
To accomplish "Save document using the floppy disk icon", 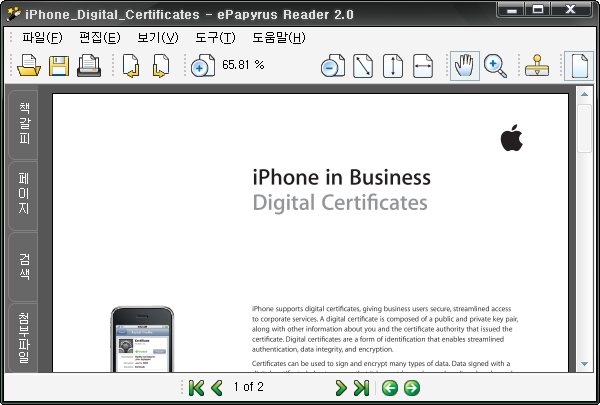I will coord(59,66).
